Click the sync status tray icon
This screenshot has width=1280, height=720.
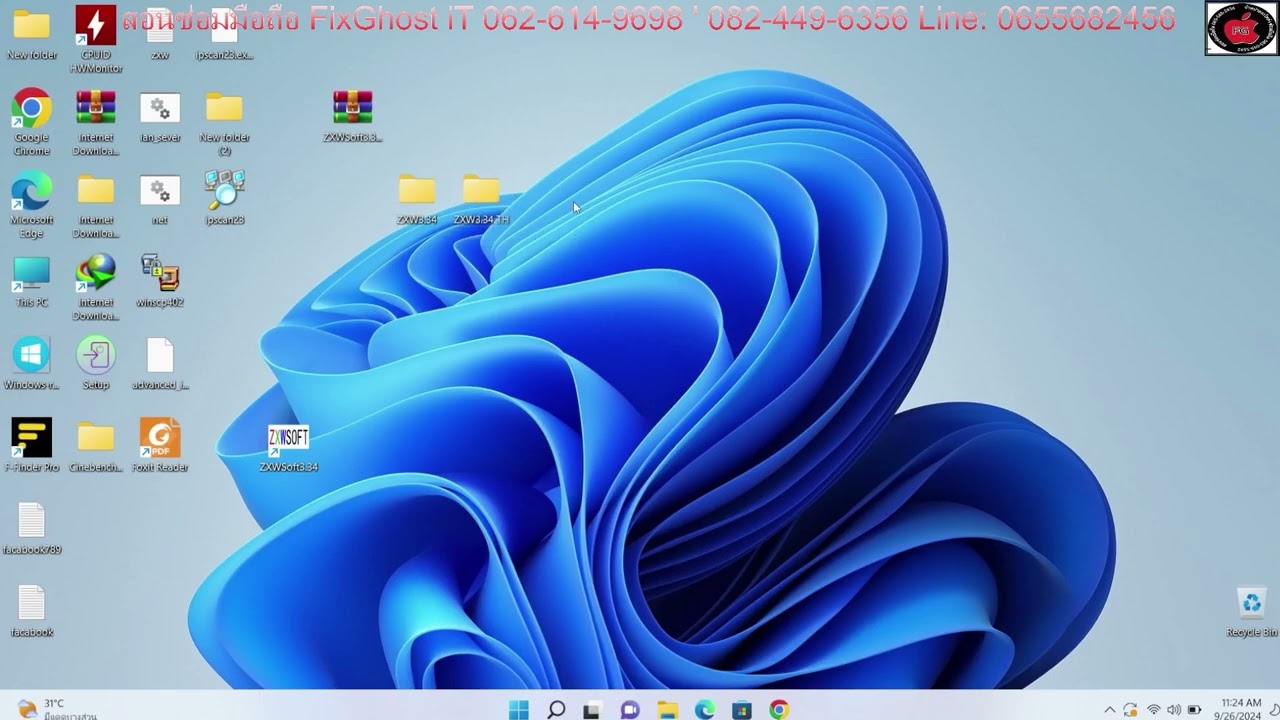pyautogui.click(x=1131, y=710)
